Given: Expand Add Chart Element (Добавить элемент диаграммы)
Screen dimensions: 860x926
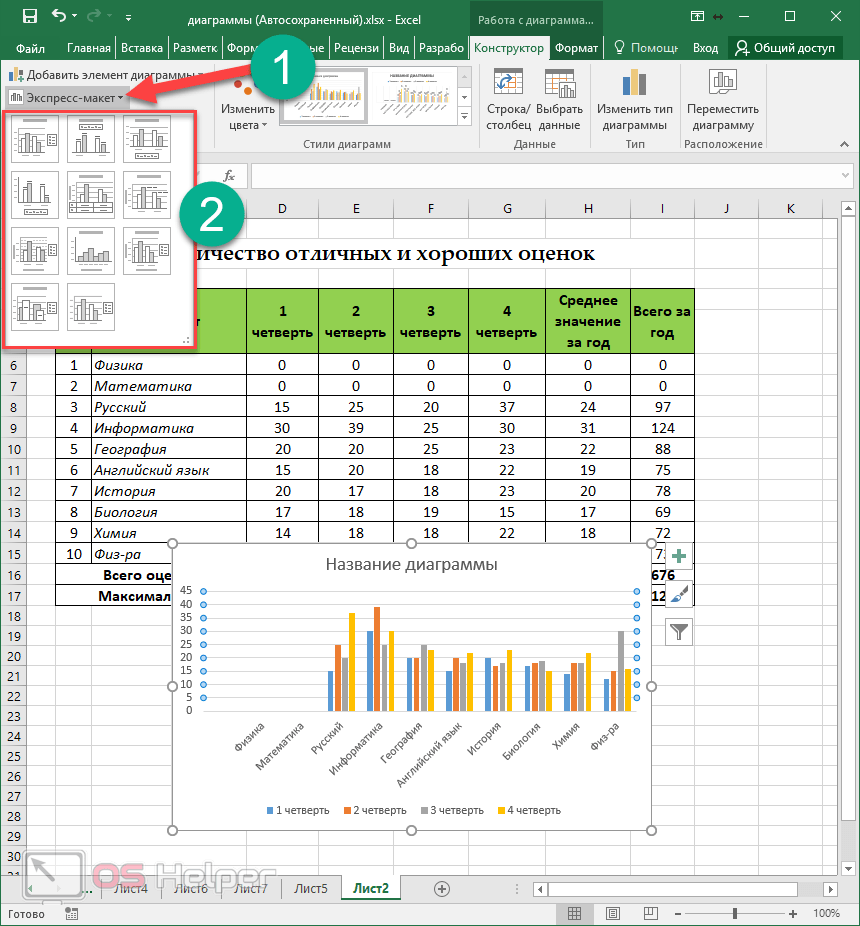Looking at the screenshot, I should (105, 75).
